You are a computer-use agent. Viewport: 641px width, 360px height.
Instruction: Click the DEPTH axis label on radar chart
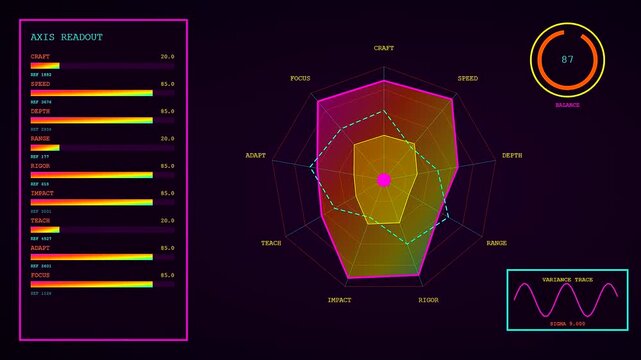coord(512,156)
